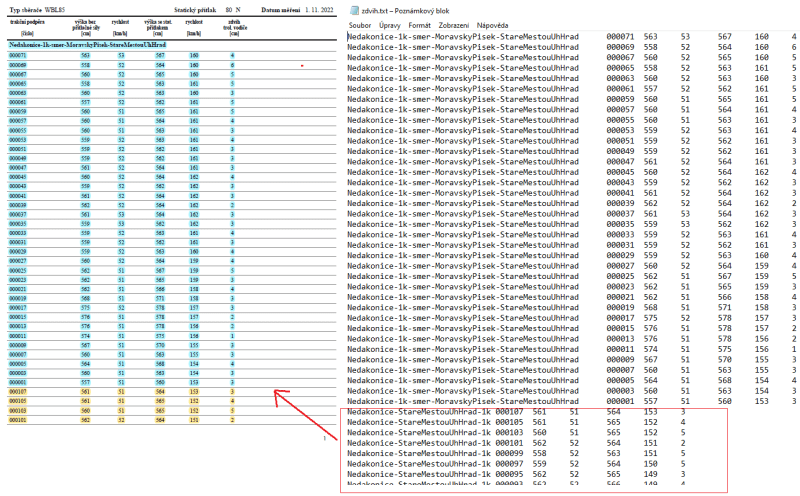Click Notepad line Nedakonice-StareMestouUhHrad-1k 000101
The height and width of the screenshot is (496, 800).
coord(516,443)
